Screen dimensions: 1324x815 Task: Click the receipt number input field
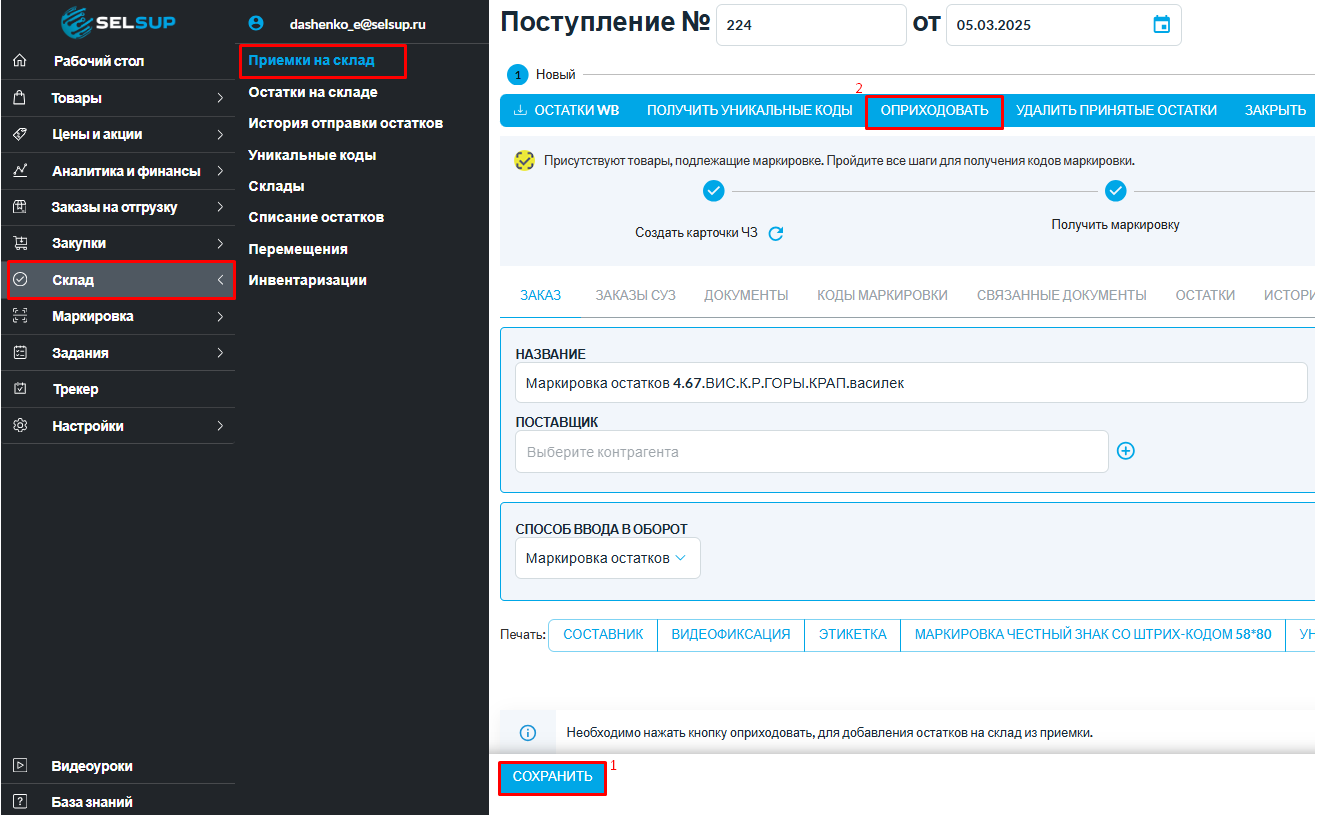[x=810, y=25]
